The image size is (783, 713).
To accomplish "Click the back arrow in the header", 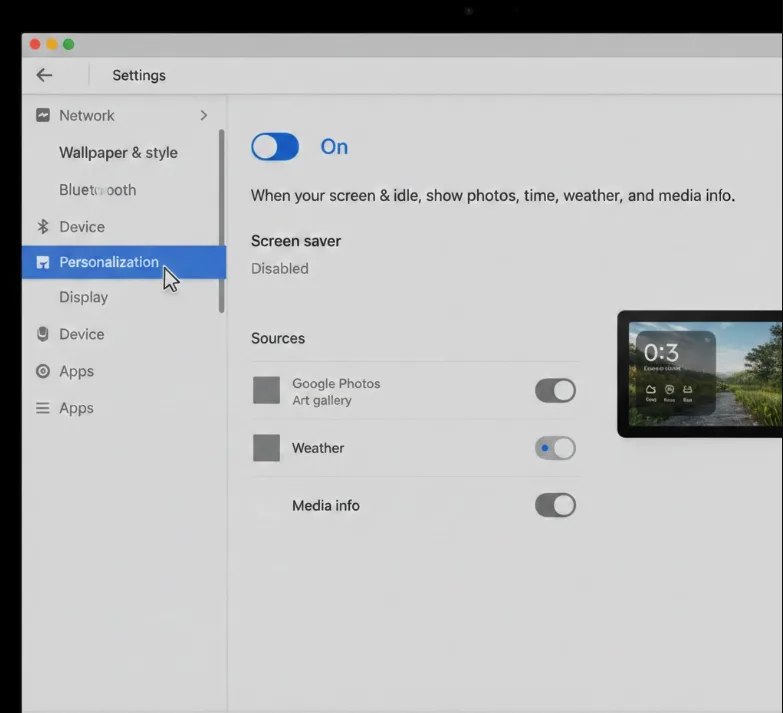I will tap(44, 75).
